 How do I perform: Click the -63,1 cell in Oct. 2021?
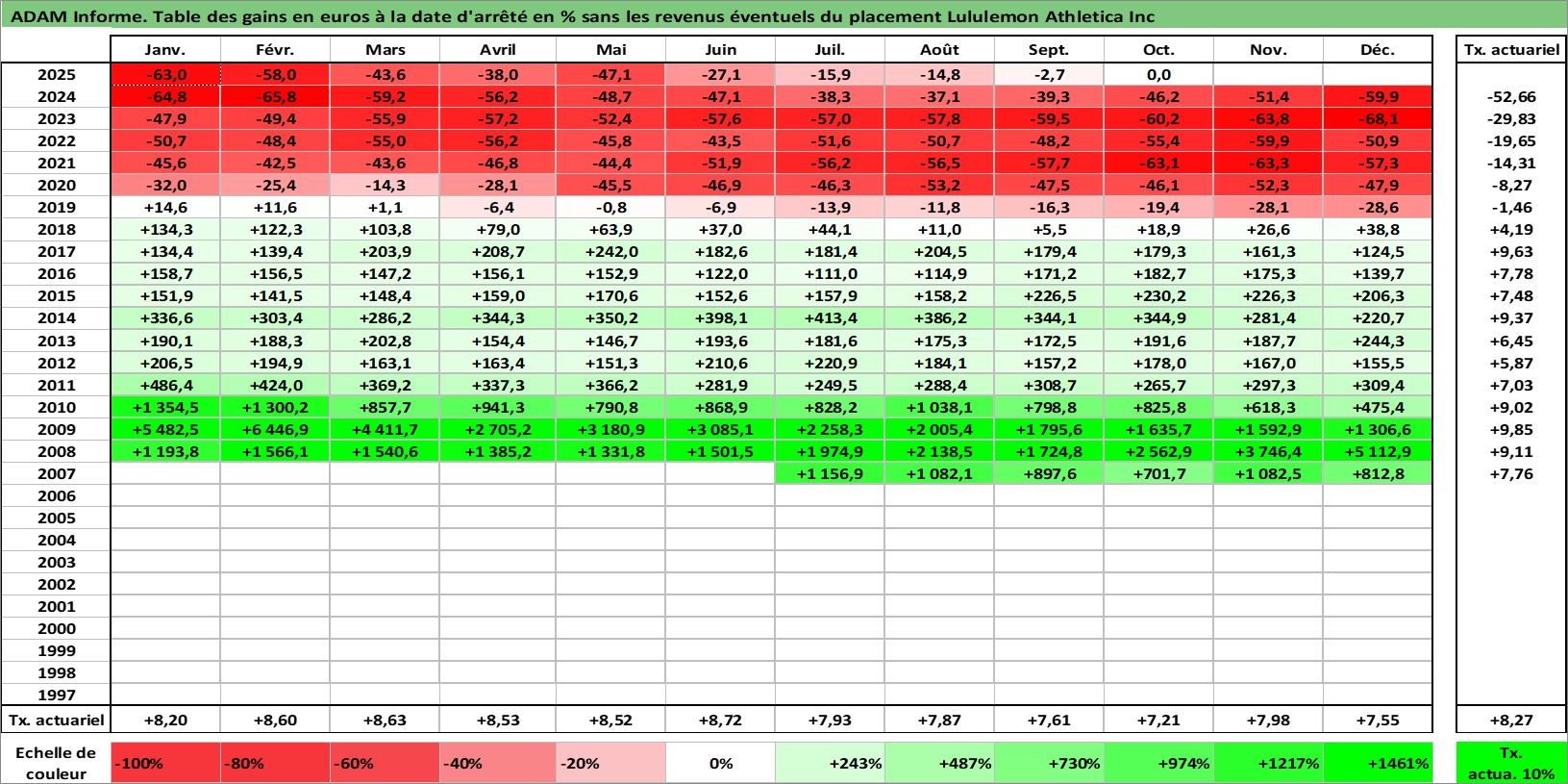1158,163
